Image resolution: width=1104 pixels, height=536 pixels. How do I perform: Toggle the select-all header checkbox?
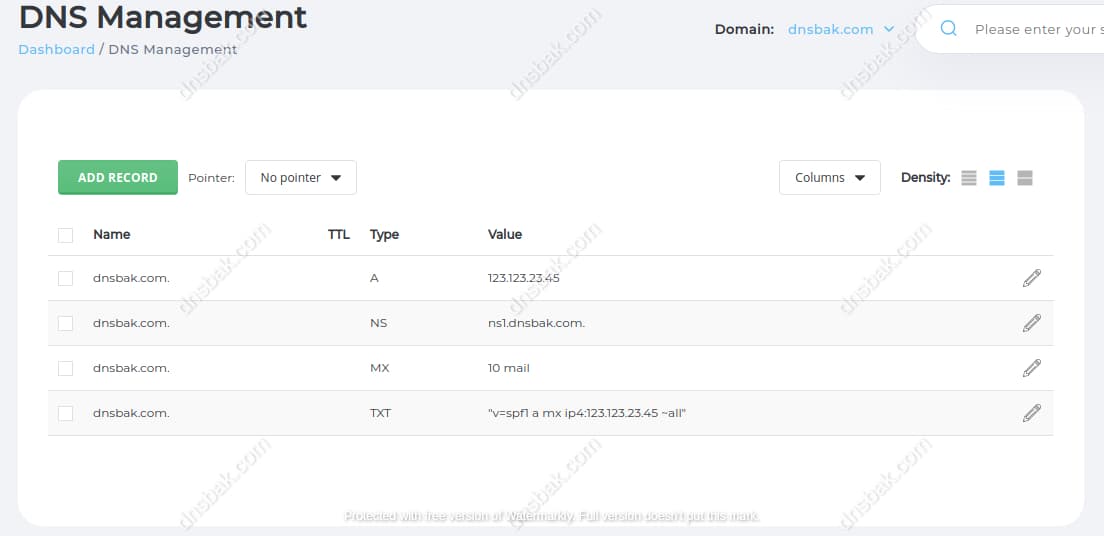(66, 235)
